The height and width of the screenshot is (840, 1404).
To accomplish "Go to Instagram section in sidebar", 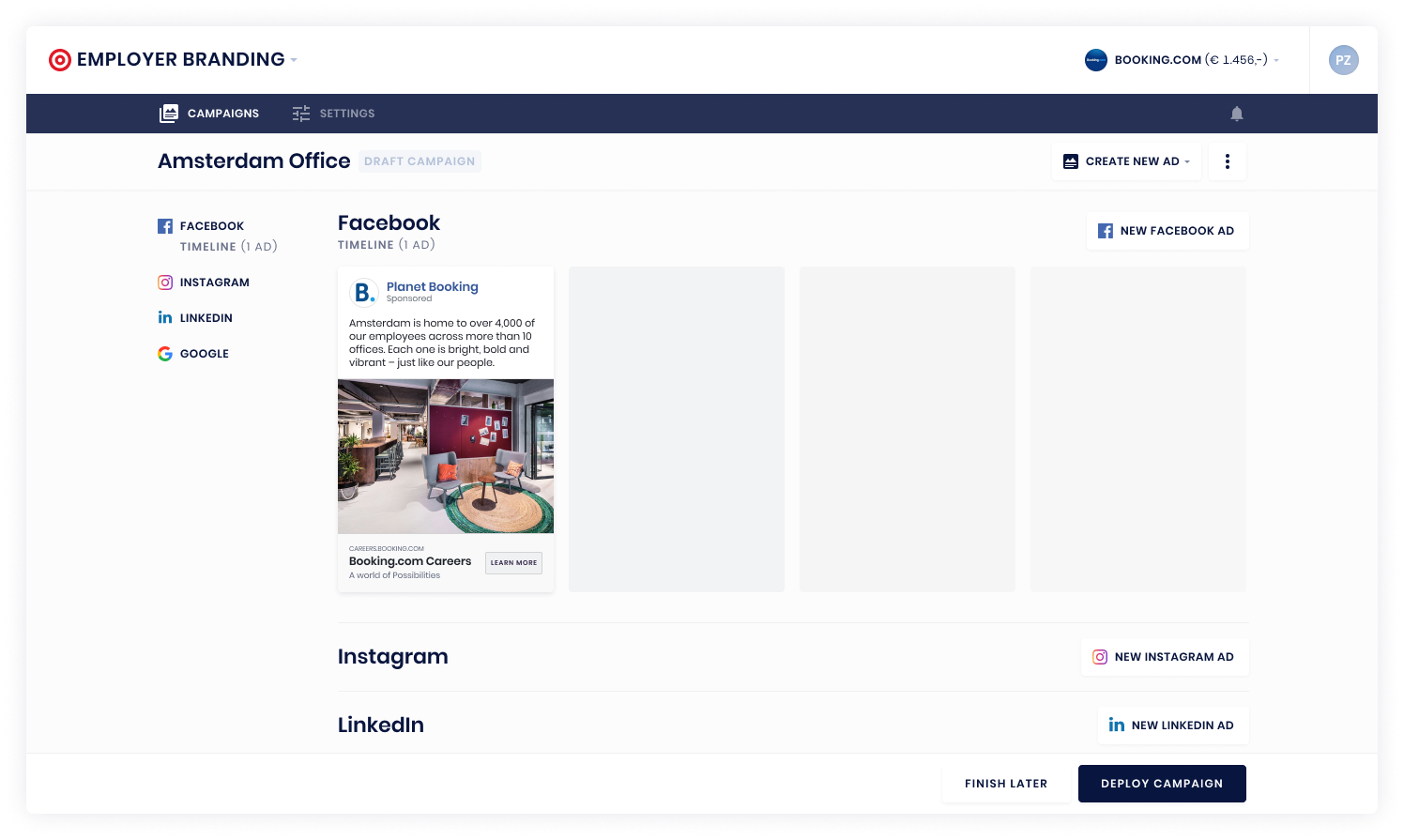I will [x=215, y=283].
